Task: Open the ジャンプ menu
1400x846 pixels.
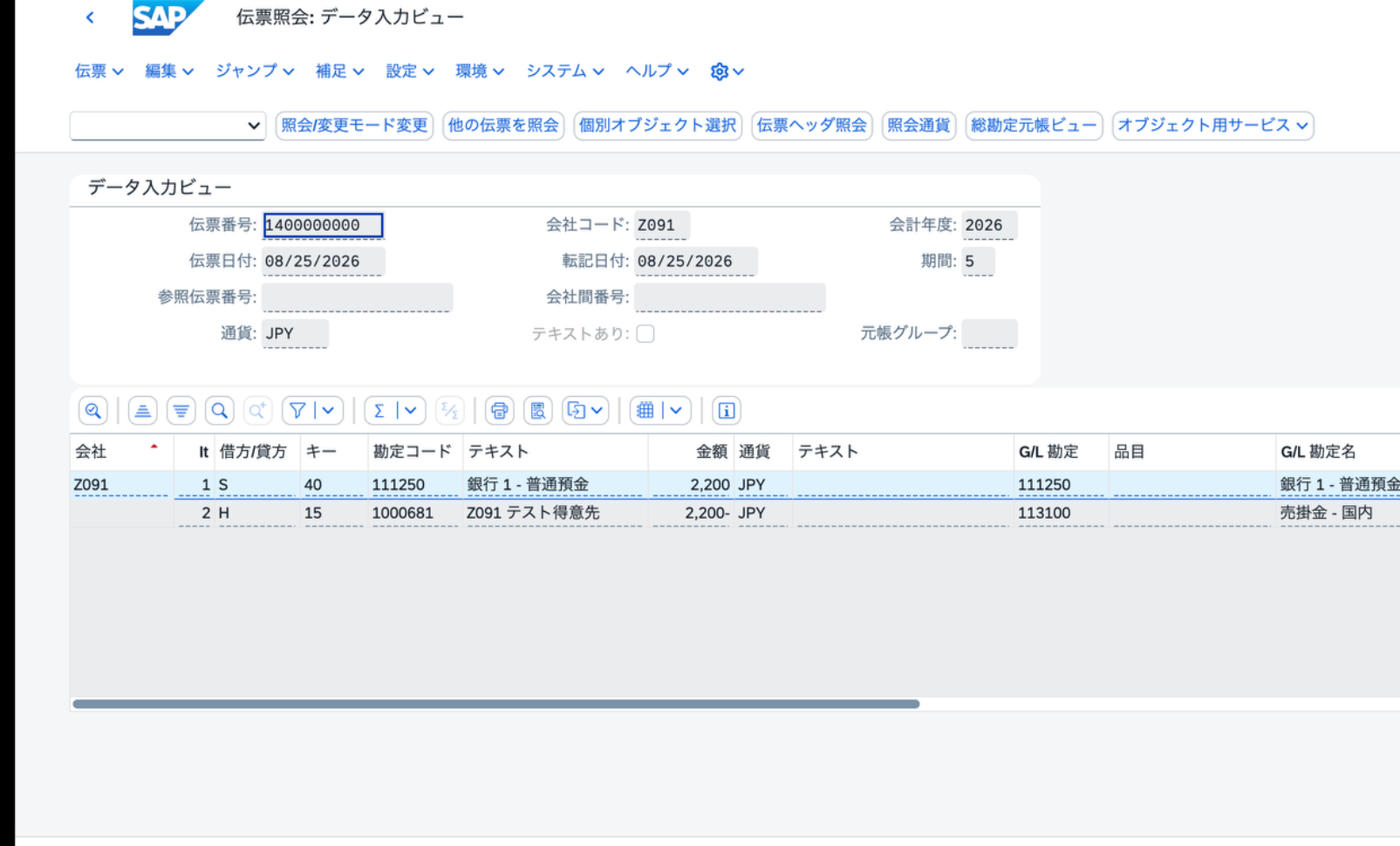Action: 255,72
